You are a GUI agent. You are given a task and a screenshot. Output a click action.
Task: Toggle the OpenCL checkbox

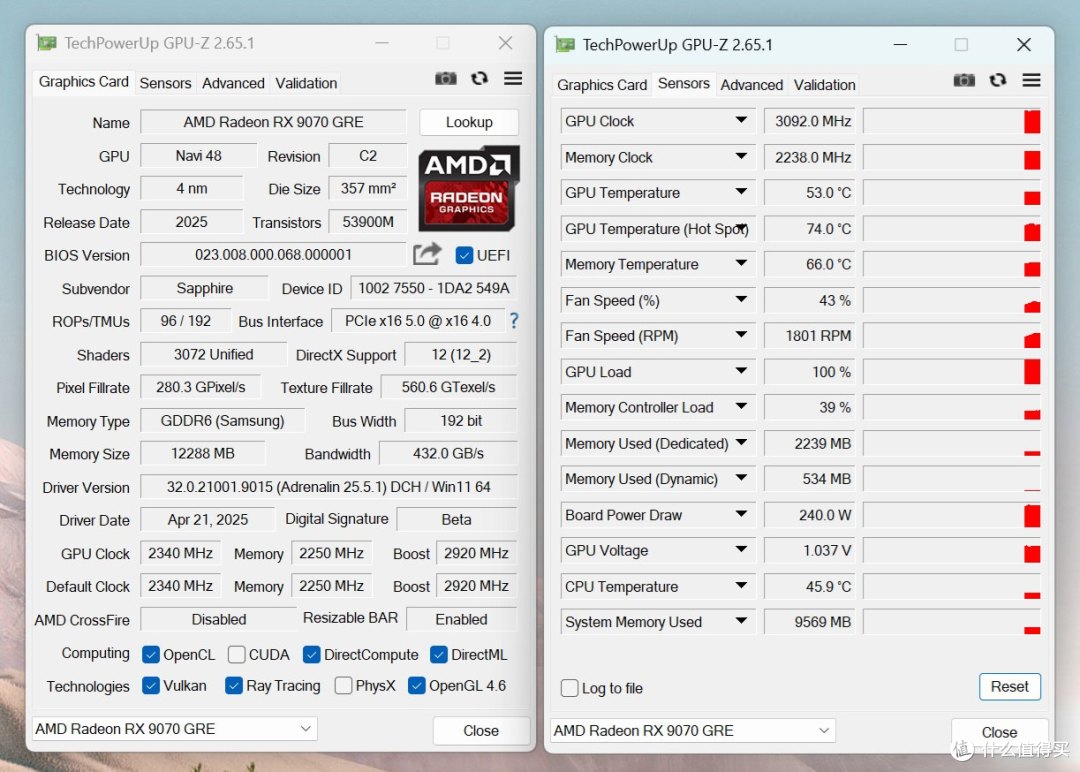coord(151,654)
